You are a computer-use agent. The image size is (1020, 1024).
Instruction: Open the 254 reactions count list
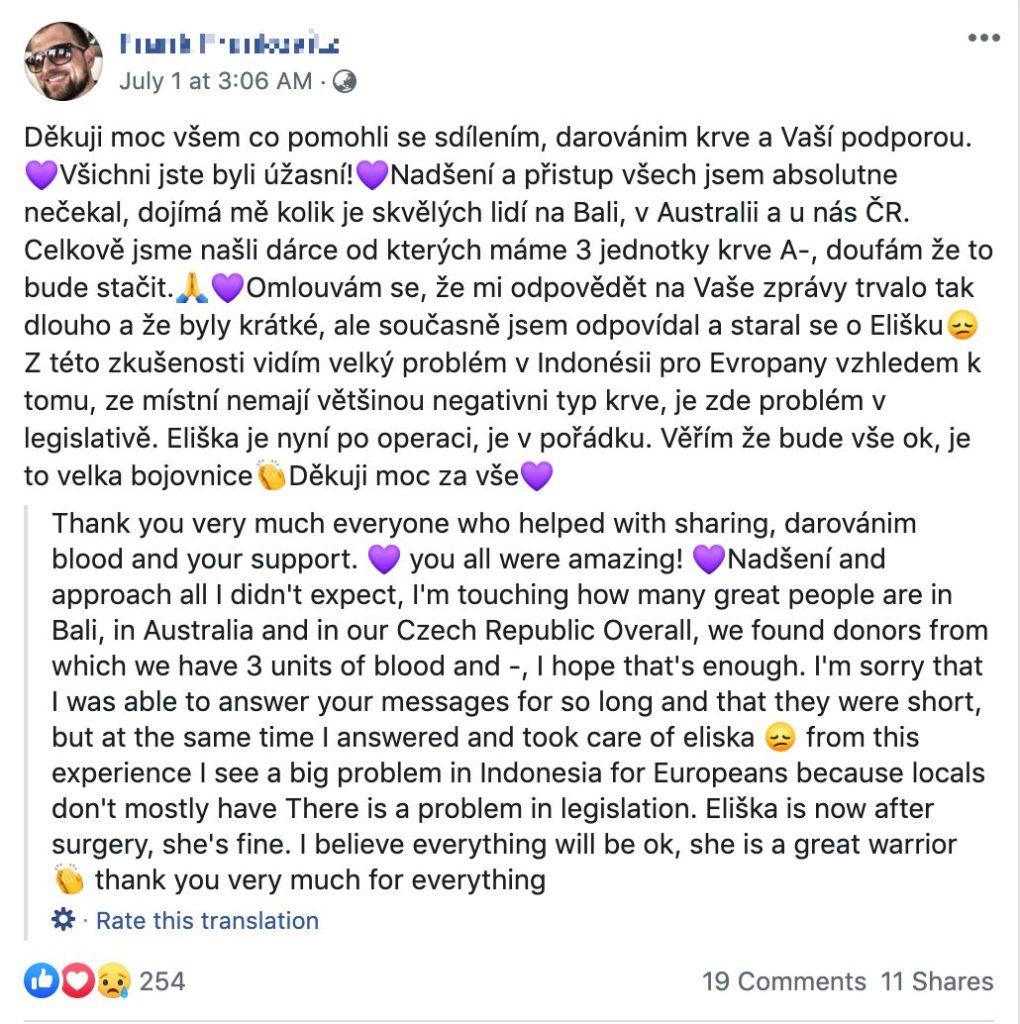tap(162, 981)
